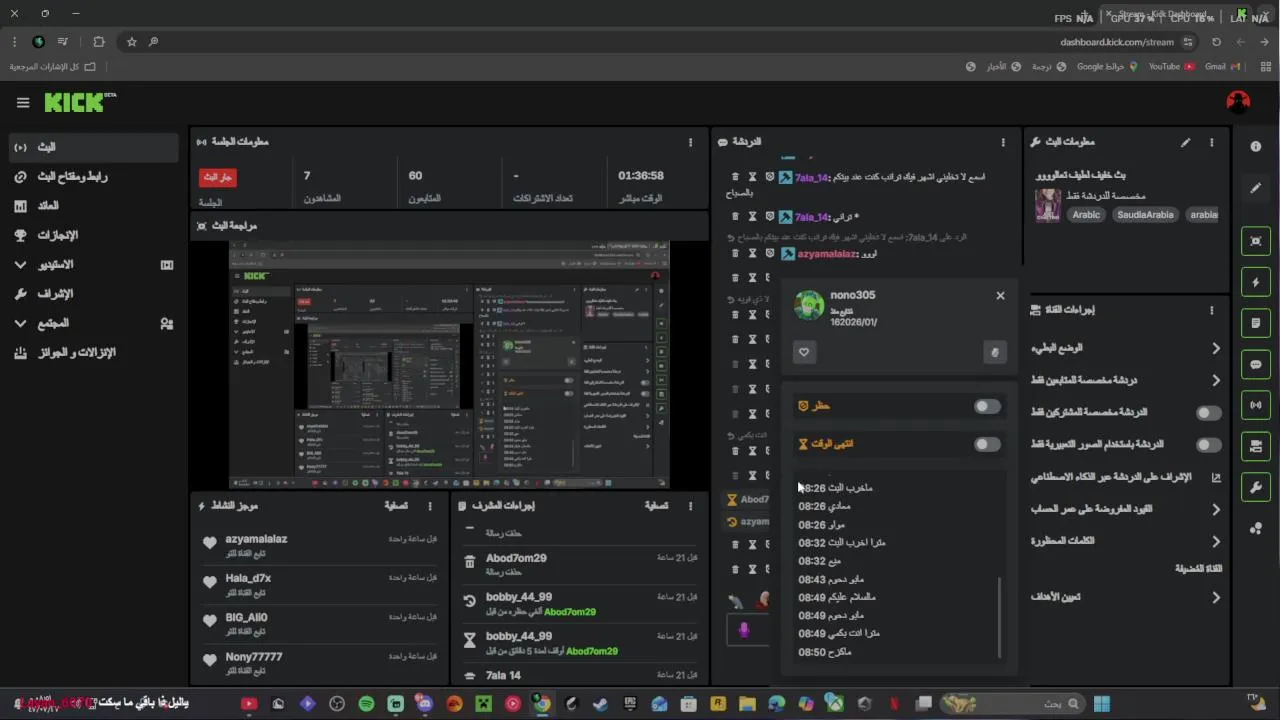Timeout azyamalalaz with the hourglass icon

click(x=752, y=254)
